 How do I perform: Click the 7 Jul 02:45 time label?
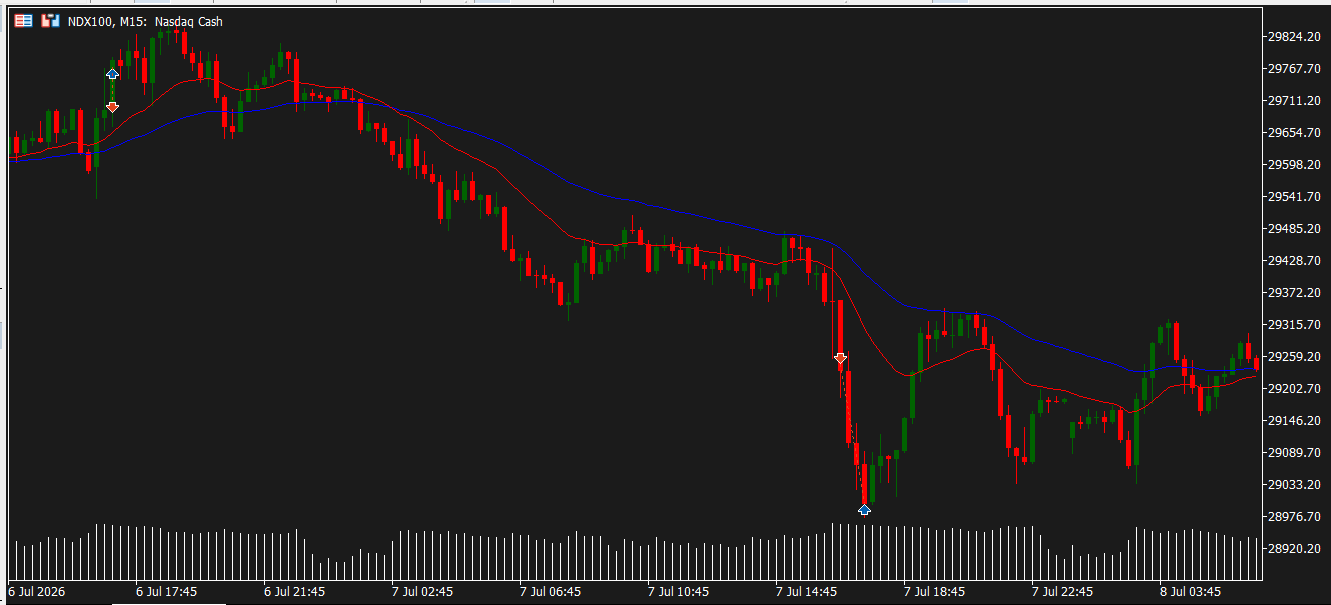click(422, 592)
